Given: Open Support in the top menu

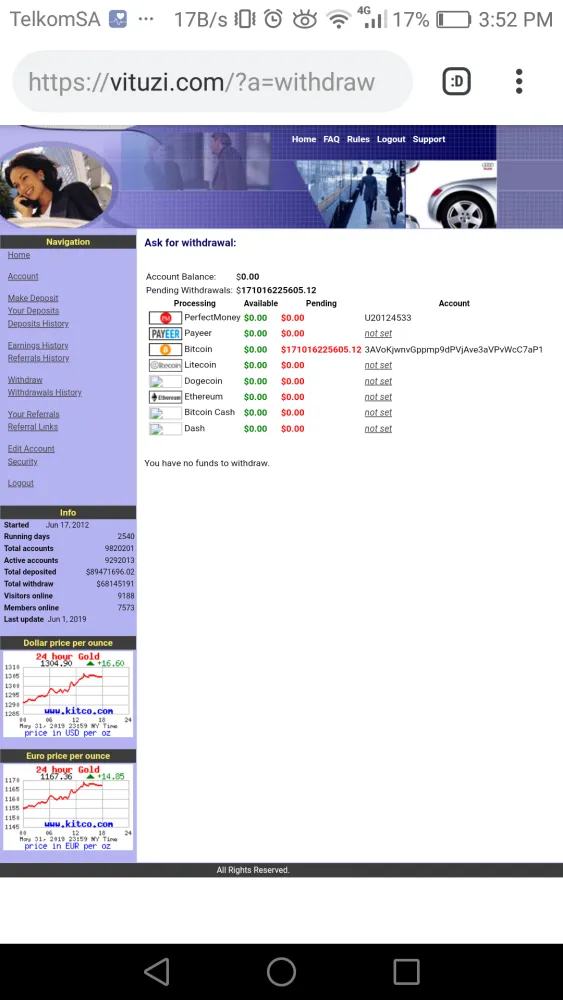Looking at the screenshot, I should pyautogui.click(x=428, y=139).
